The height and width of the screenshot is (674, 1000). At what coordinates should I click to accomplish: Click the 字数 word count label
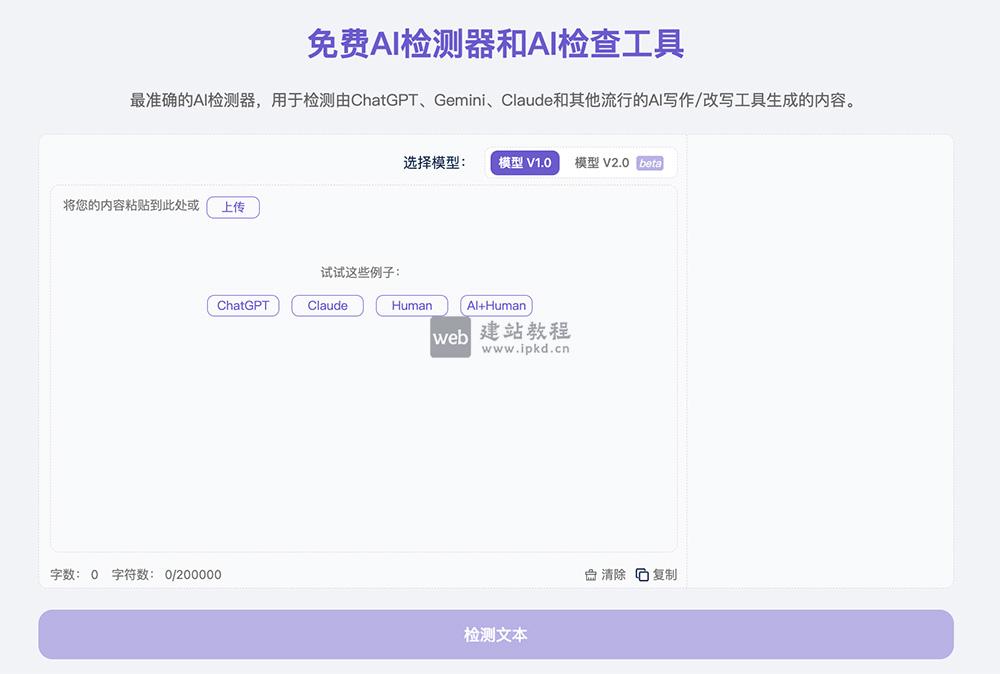[x=65, y=574]
